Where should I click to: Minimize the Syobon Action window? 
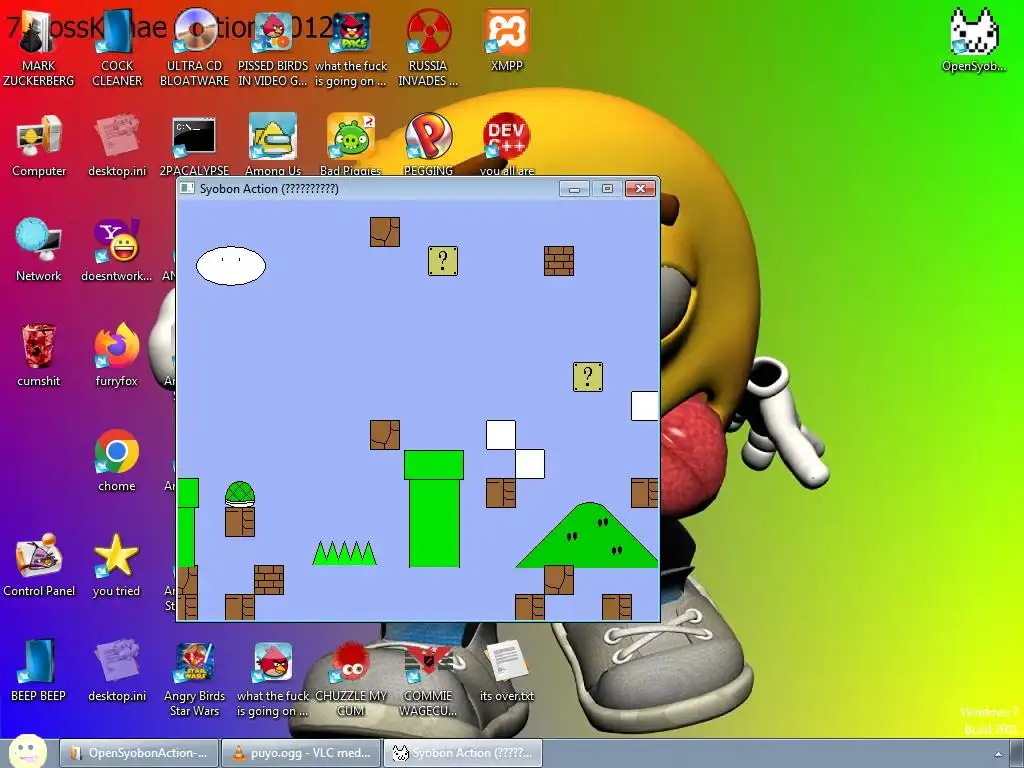575,189
